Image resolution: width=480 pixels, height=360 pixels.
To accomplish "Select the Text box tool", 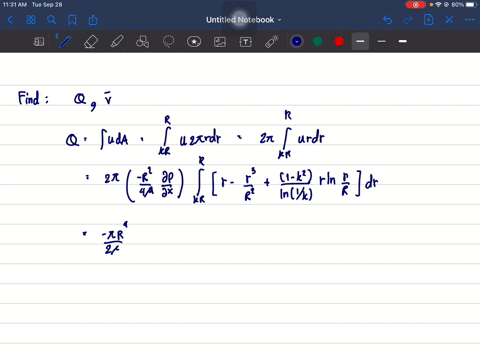I will coord(246,42).
